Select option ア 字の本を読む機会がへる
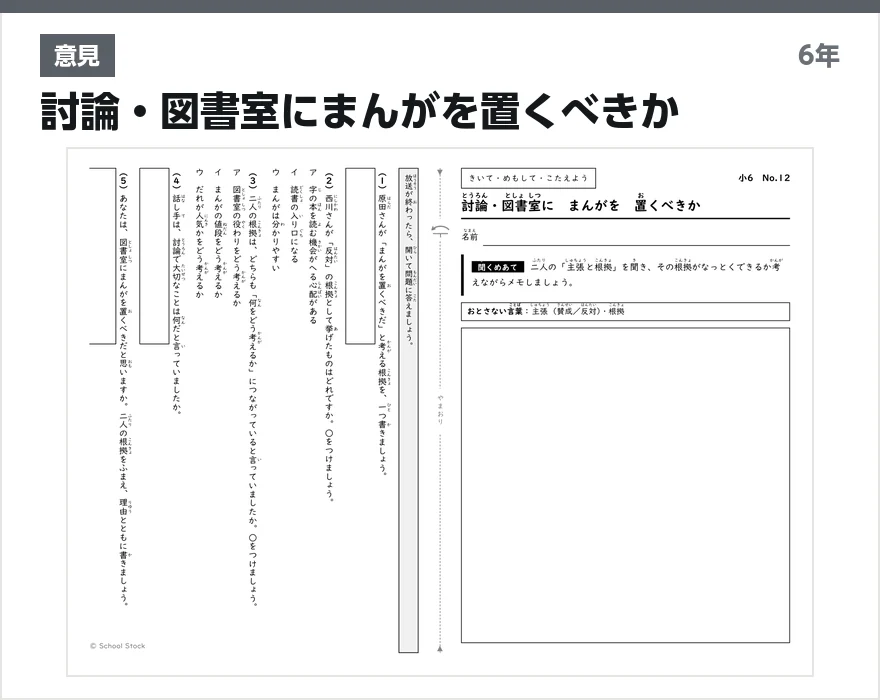Viewport: 880px width, 700px height. click(x=313, y=246)
